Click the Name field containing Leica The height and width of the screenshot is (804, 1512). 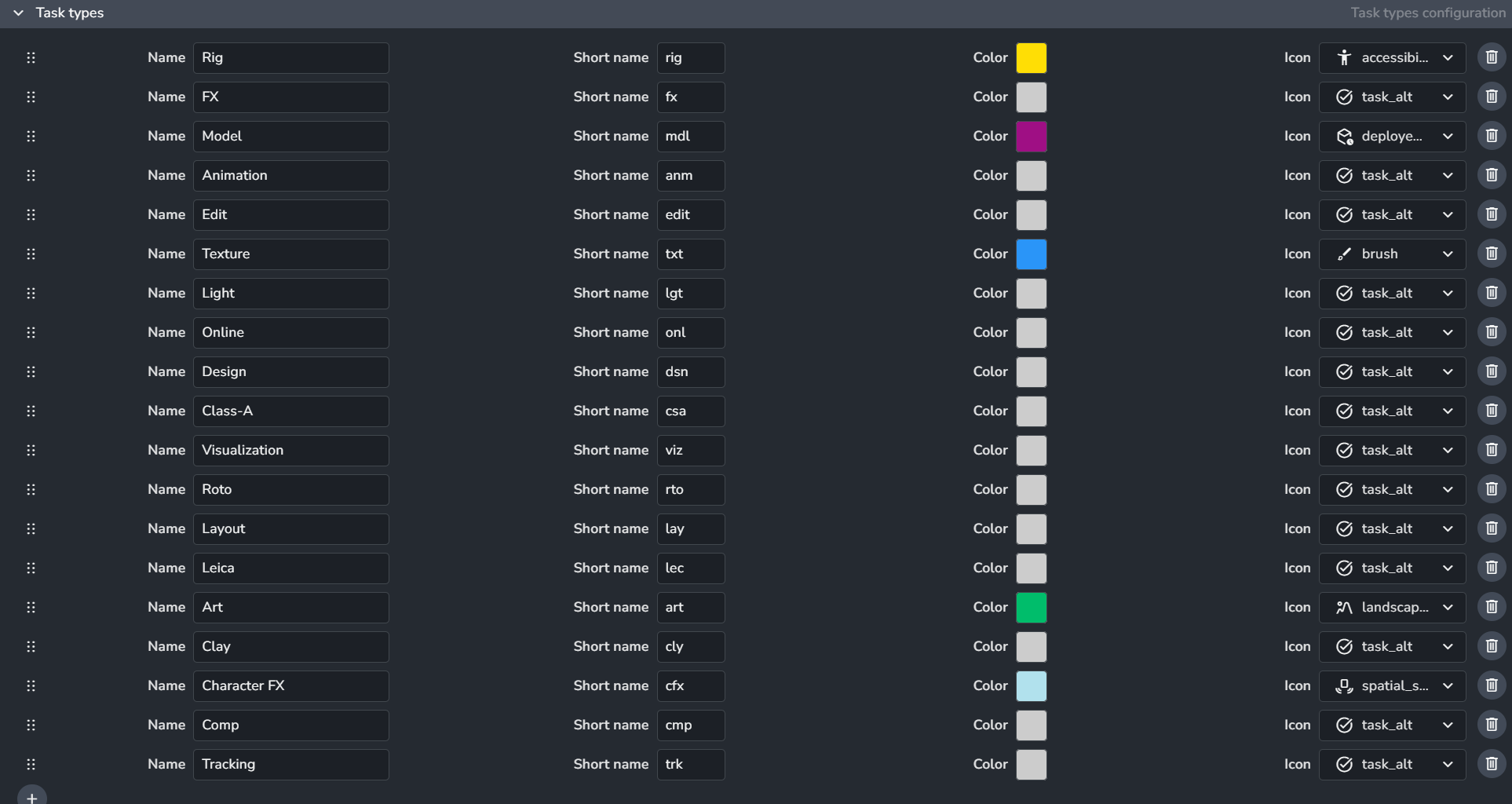pos(290,568)
